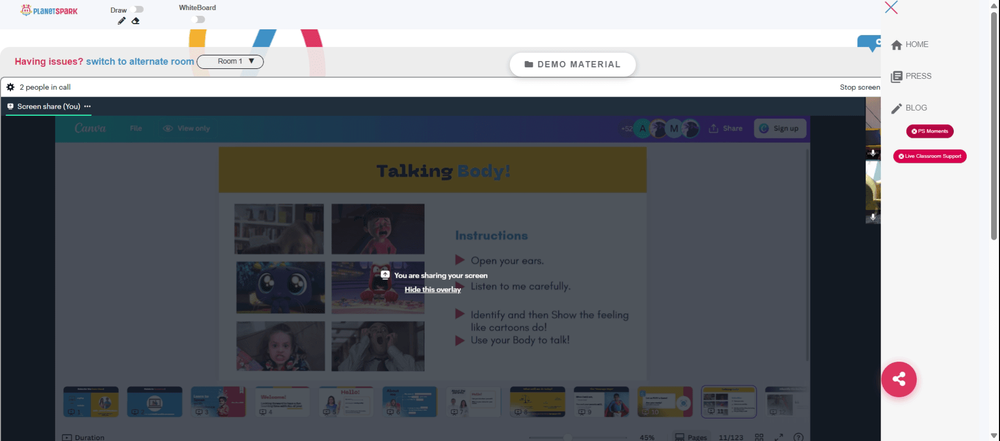Select slide thumbnail 10
The width and height of the screenshot is (1000, 441).
click(665, 402)
